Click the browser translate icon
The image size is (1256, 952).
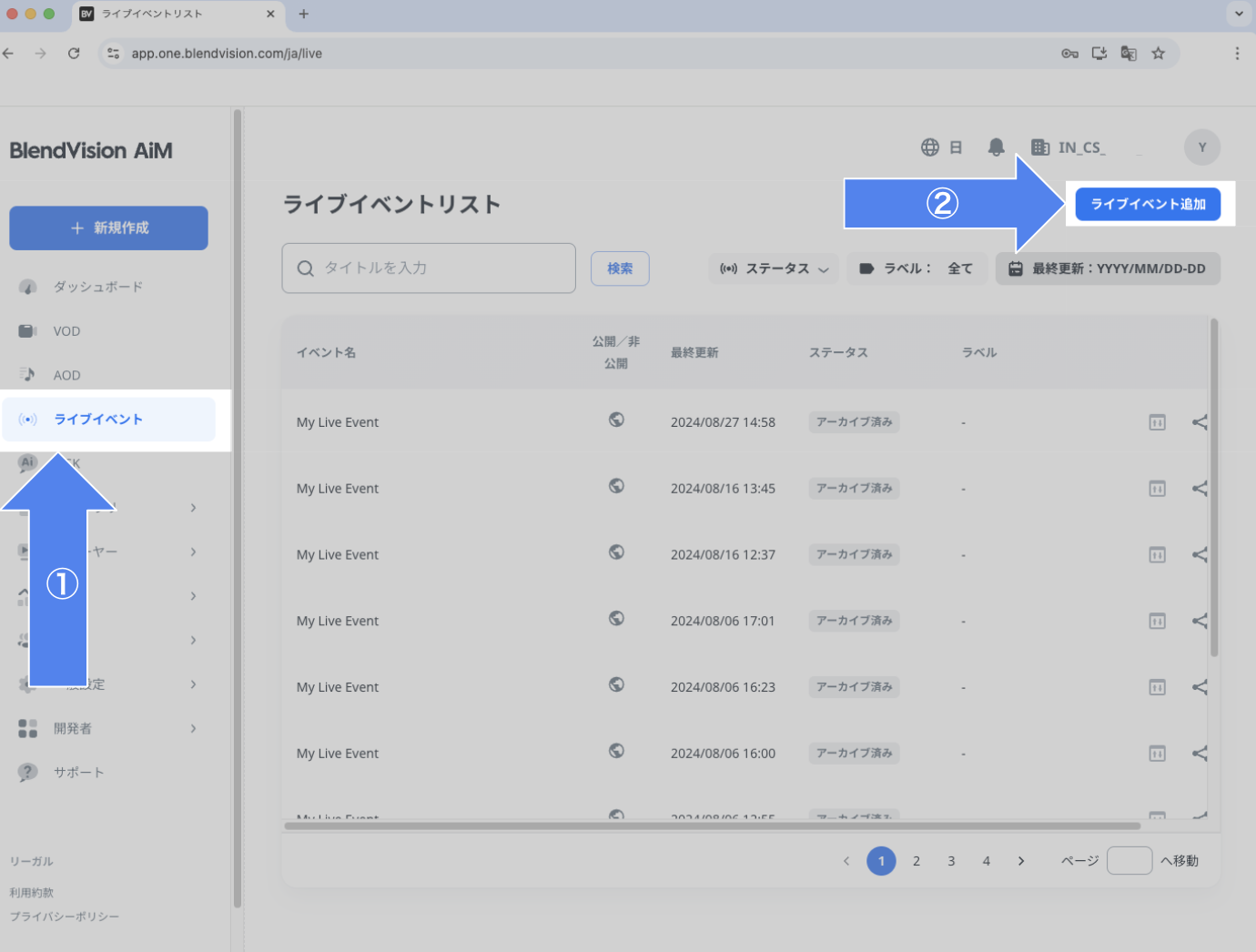(1129, 54)
